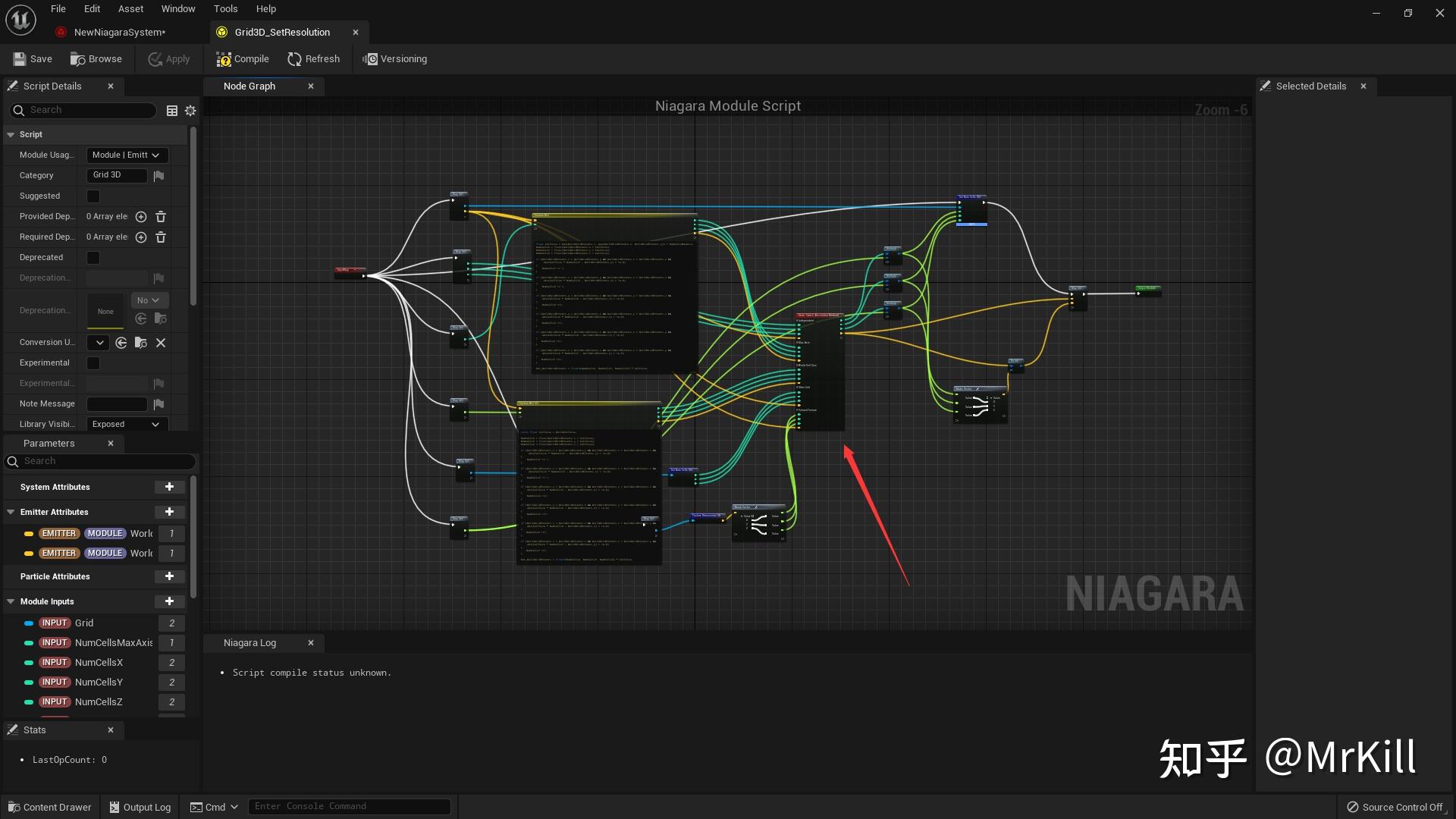The width and height of the screenshot is (1456, 819).
Task: Open the Tools menu
Action: click(x=225, y=9)
